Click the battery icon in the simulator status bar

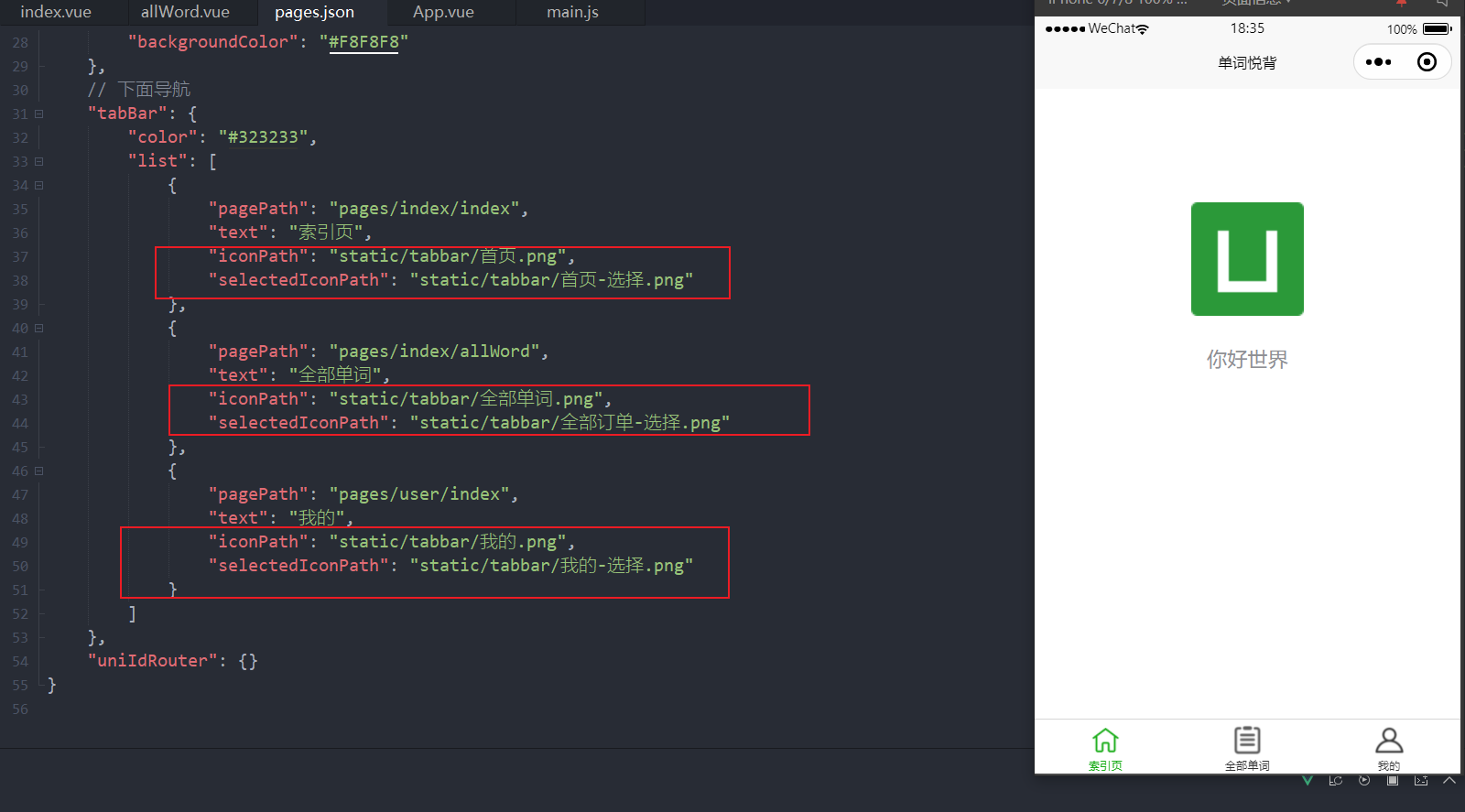1438,29
